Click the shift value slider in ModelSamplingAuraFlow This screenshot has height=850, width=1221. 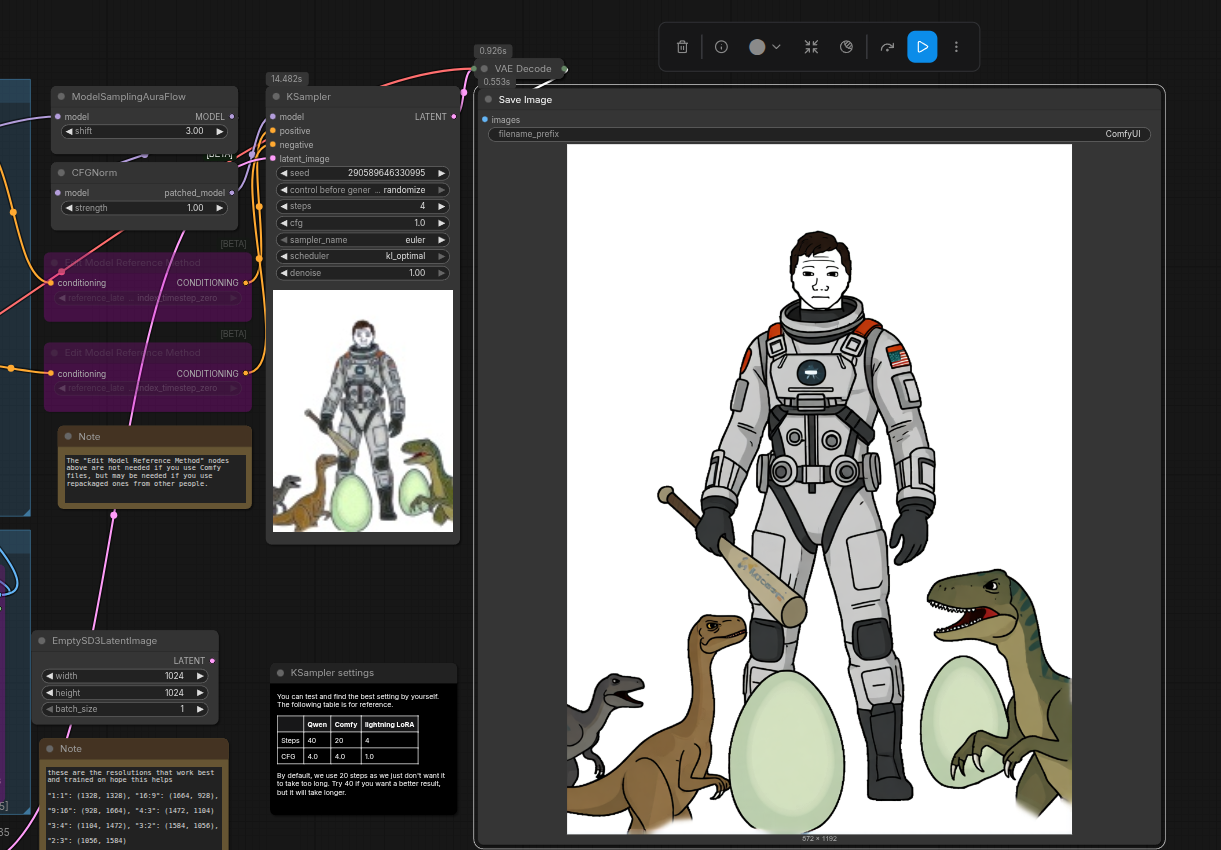[145, 131]
